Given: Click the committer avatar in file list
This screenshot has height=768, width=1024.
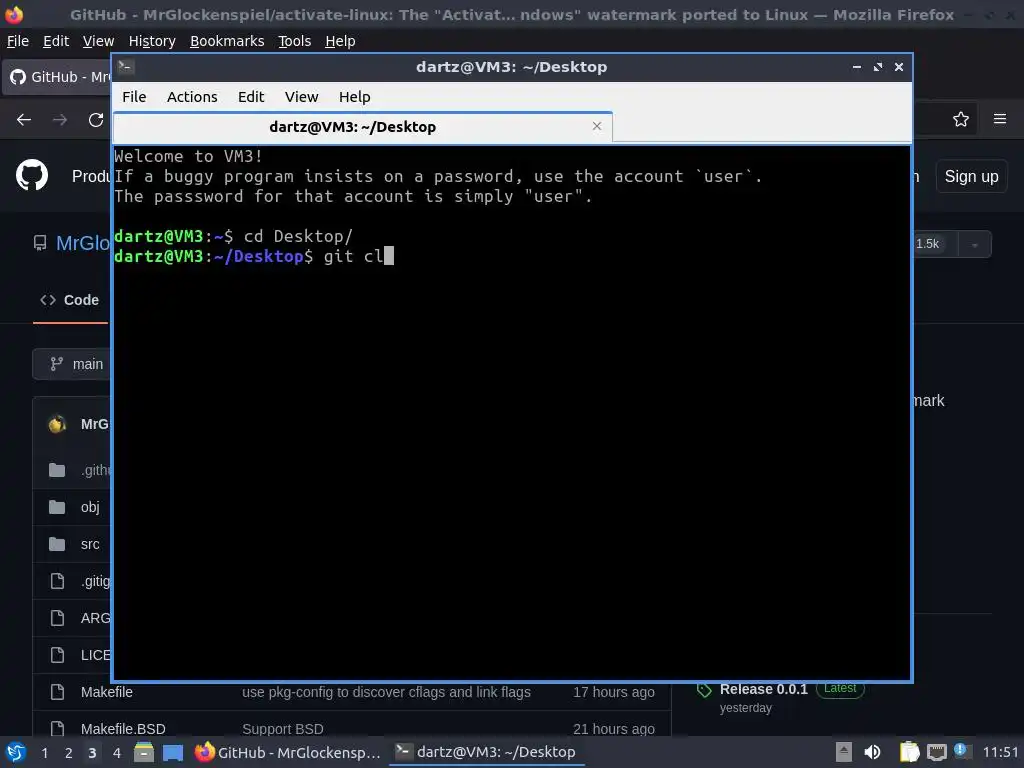Looking at the screenshot, I should [57, 424].
